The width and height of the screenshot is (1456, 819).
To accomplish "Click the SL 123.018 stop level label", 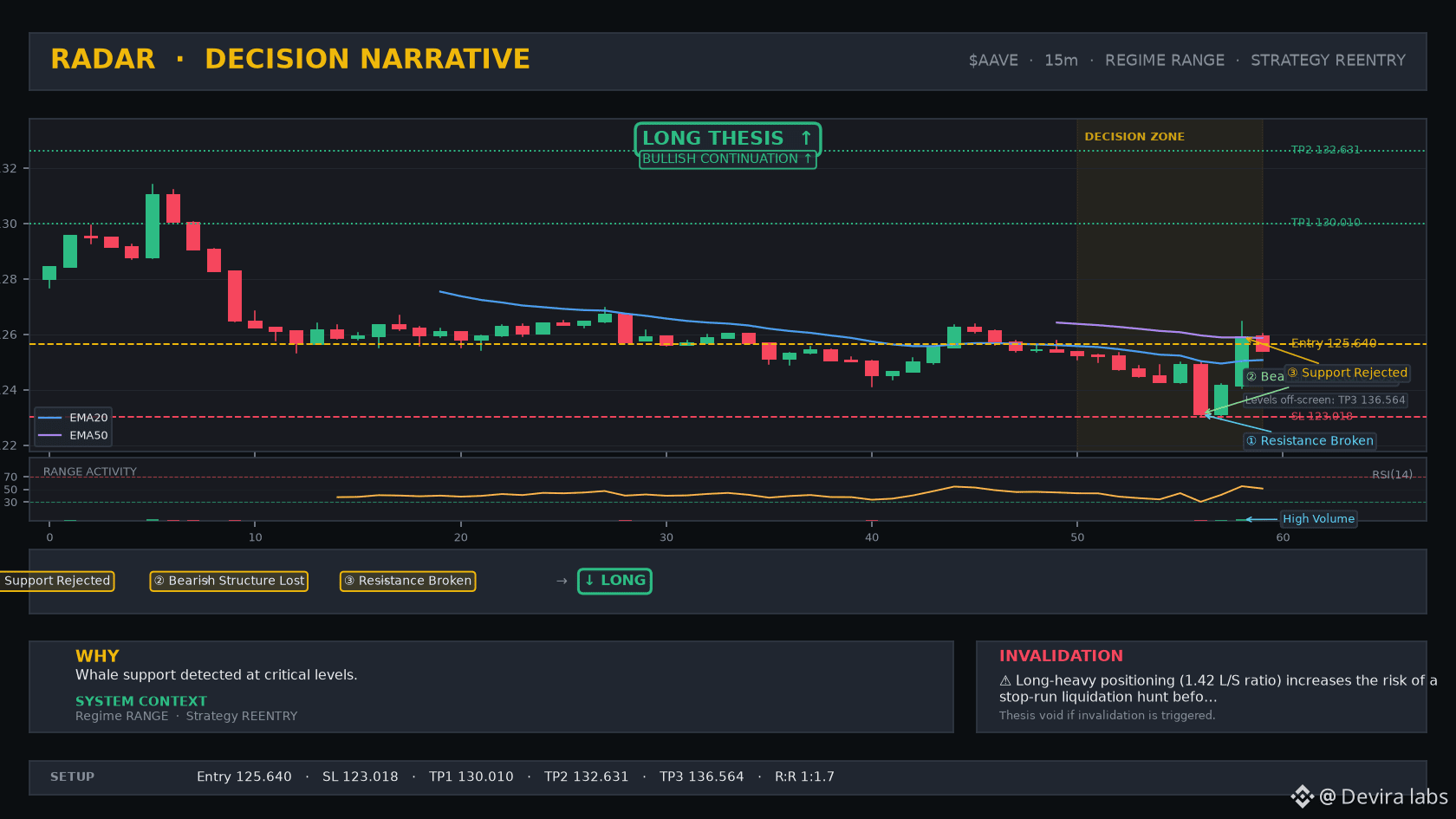I will tap(1322, 417).
